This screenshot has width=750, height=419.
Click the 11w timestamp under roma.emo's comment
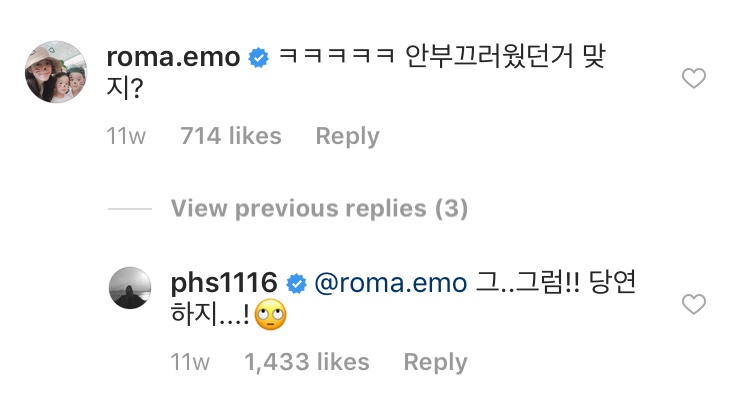[126, 136]
